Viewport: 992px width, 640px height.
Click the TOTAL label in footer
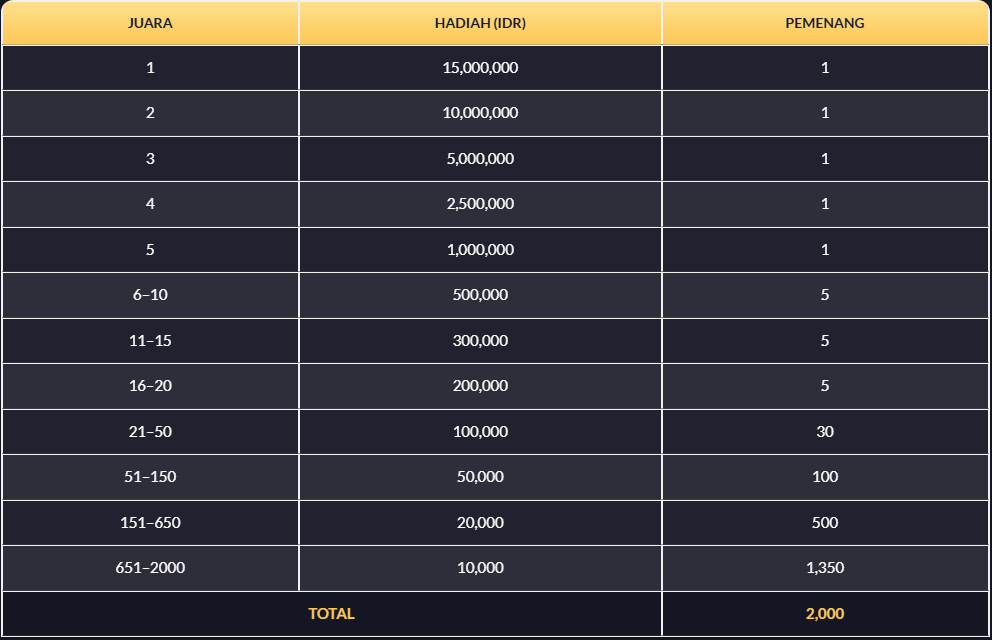coord(331,614)
